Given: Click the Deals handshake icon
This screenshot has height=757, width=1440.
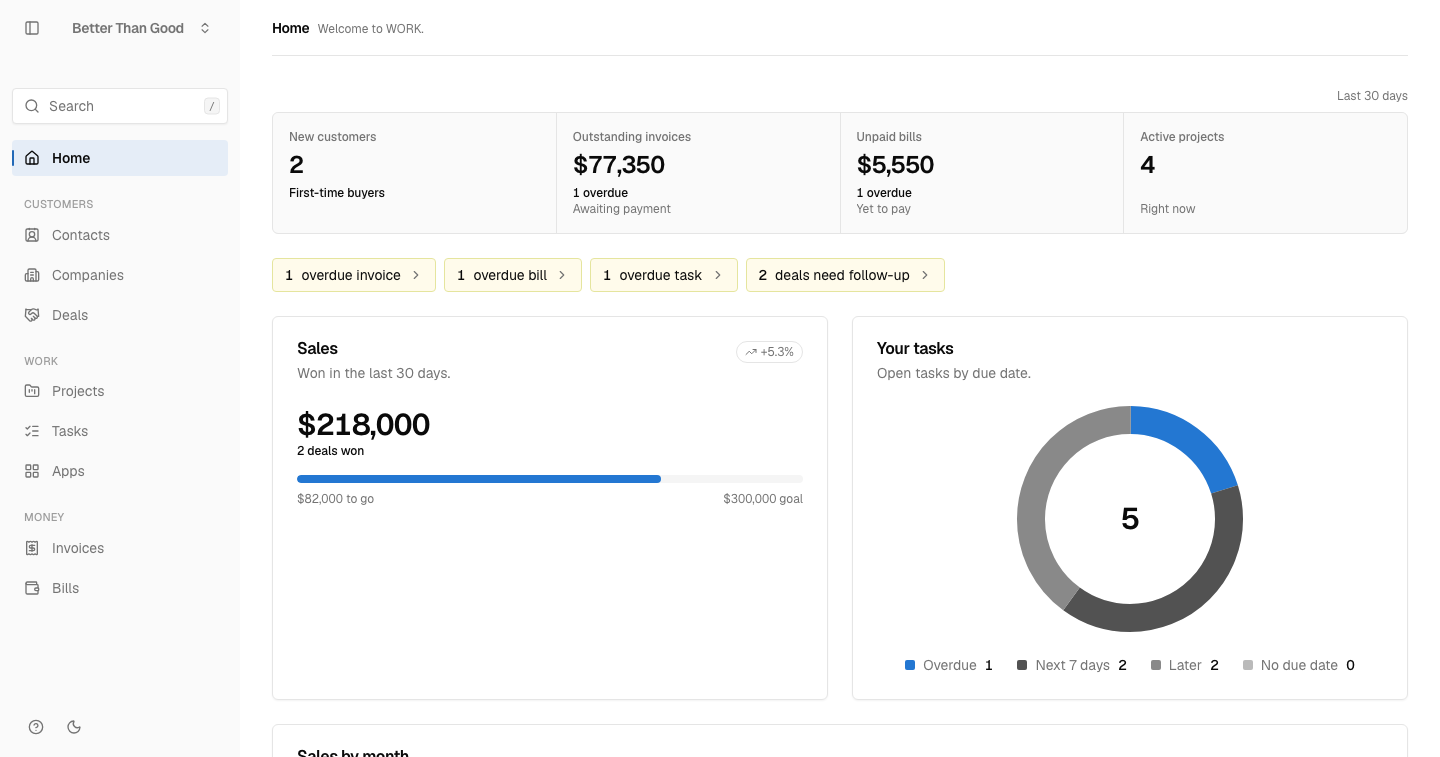Looking at the screenshot, I should click(32, 315).
